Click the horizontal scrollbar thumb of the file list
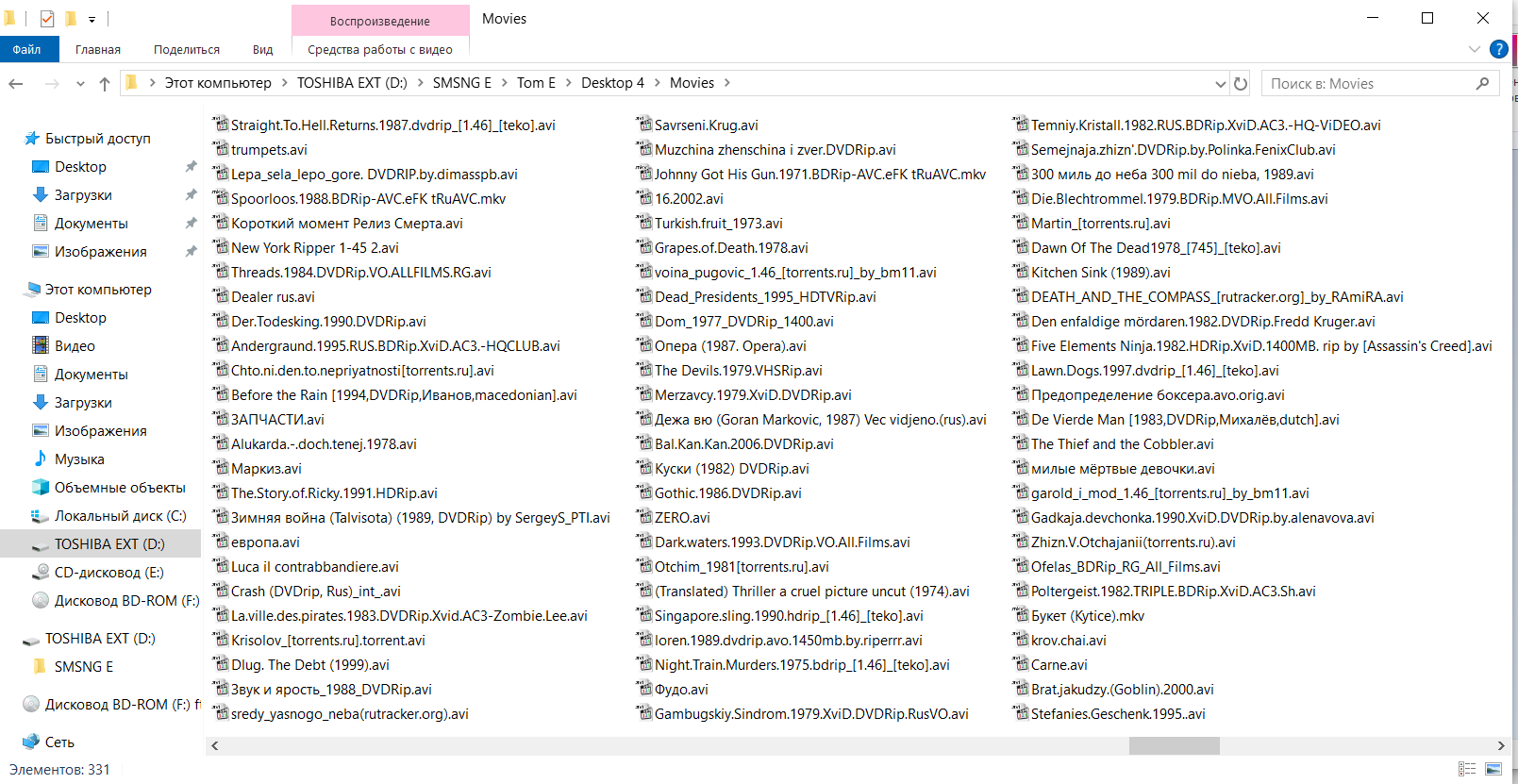This screenshot has width=1518, height=784. tap(1175, 745)
